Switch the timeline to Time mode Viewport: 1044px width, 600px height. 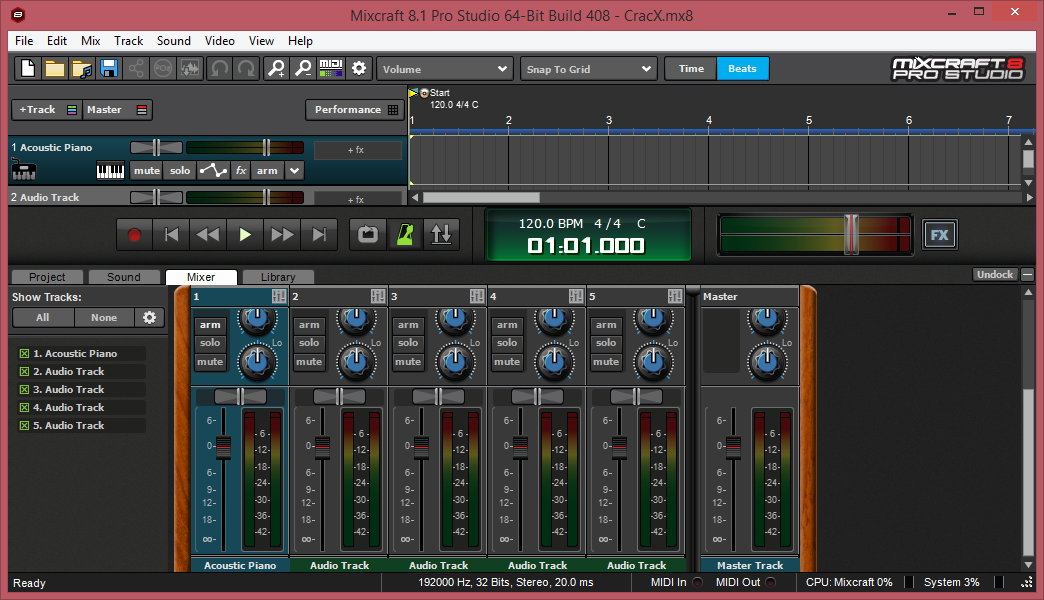[x=691, y=69]
